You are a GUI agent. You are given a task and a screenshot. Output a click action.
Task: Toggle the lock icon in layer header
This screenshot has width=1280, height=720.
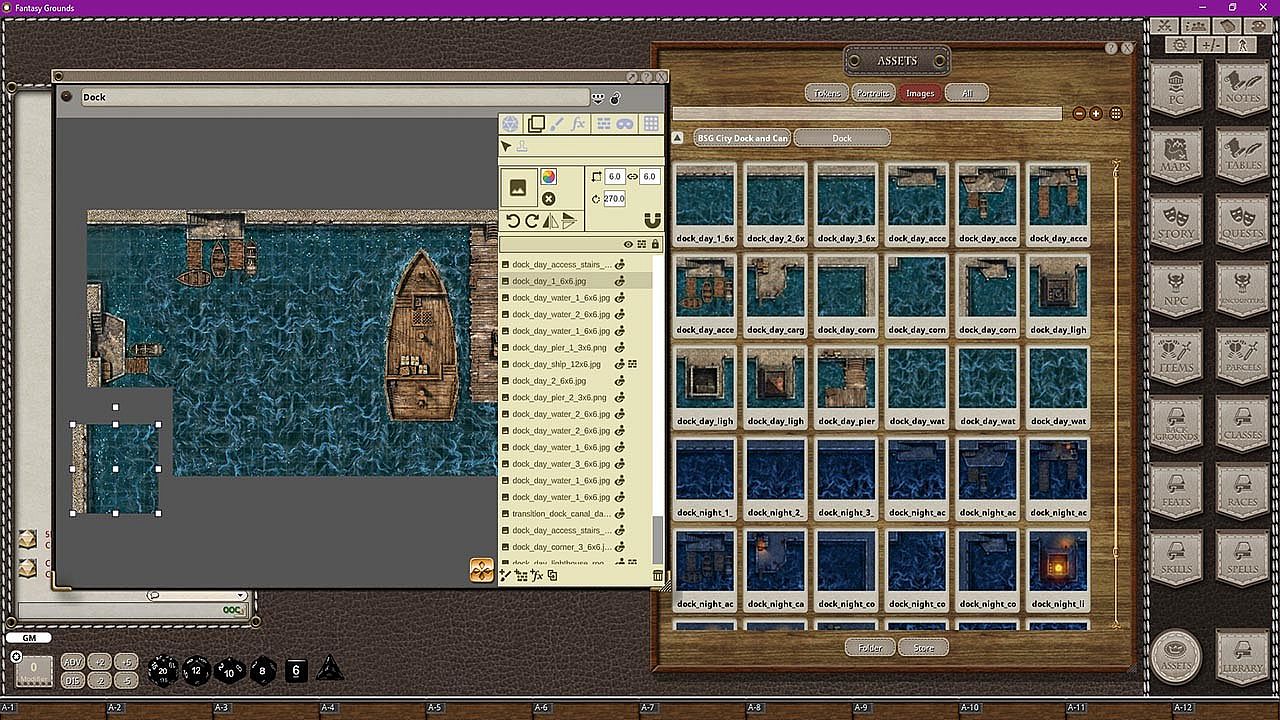click(655, 244)
